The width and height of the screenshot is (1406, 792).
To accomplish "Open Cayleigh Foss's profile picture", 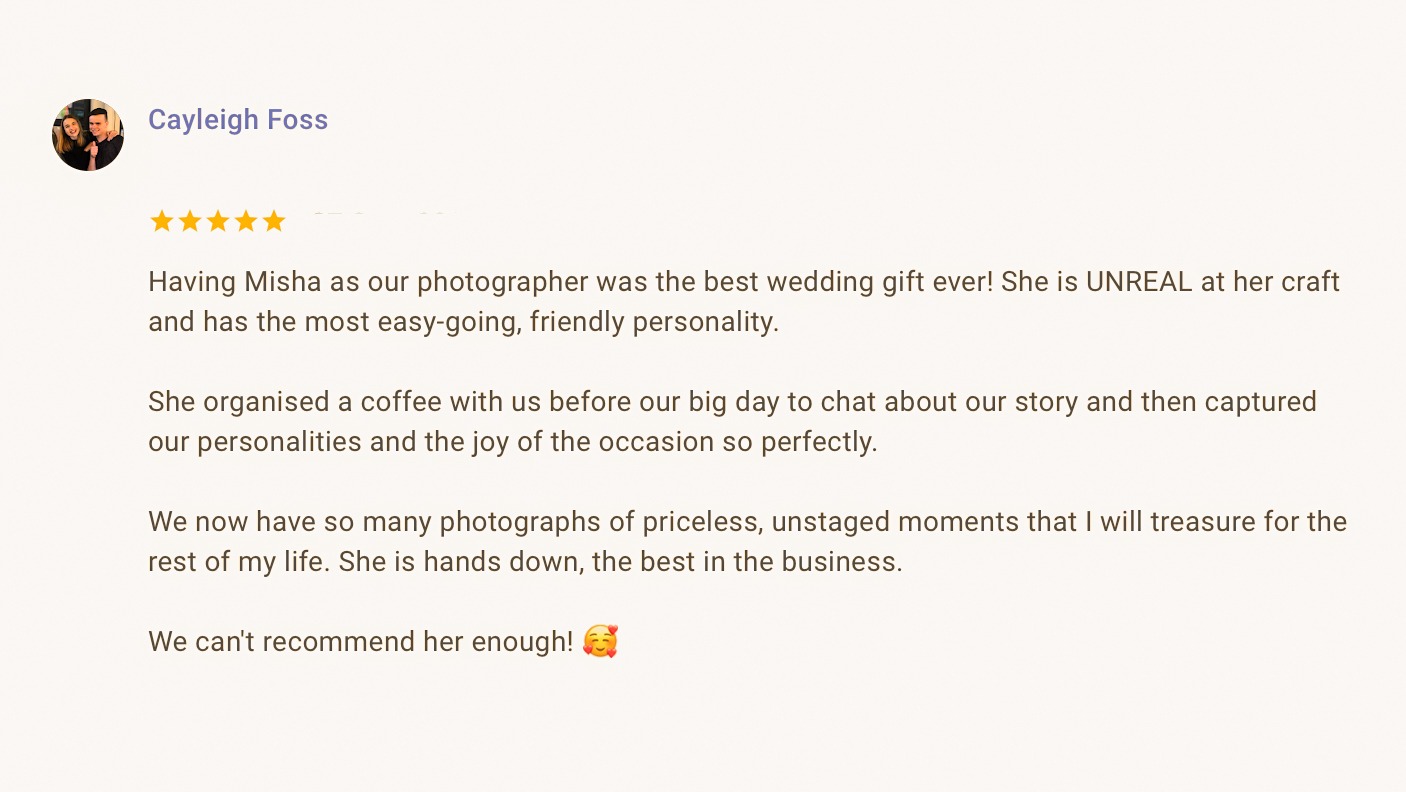I will 88,135.
